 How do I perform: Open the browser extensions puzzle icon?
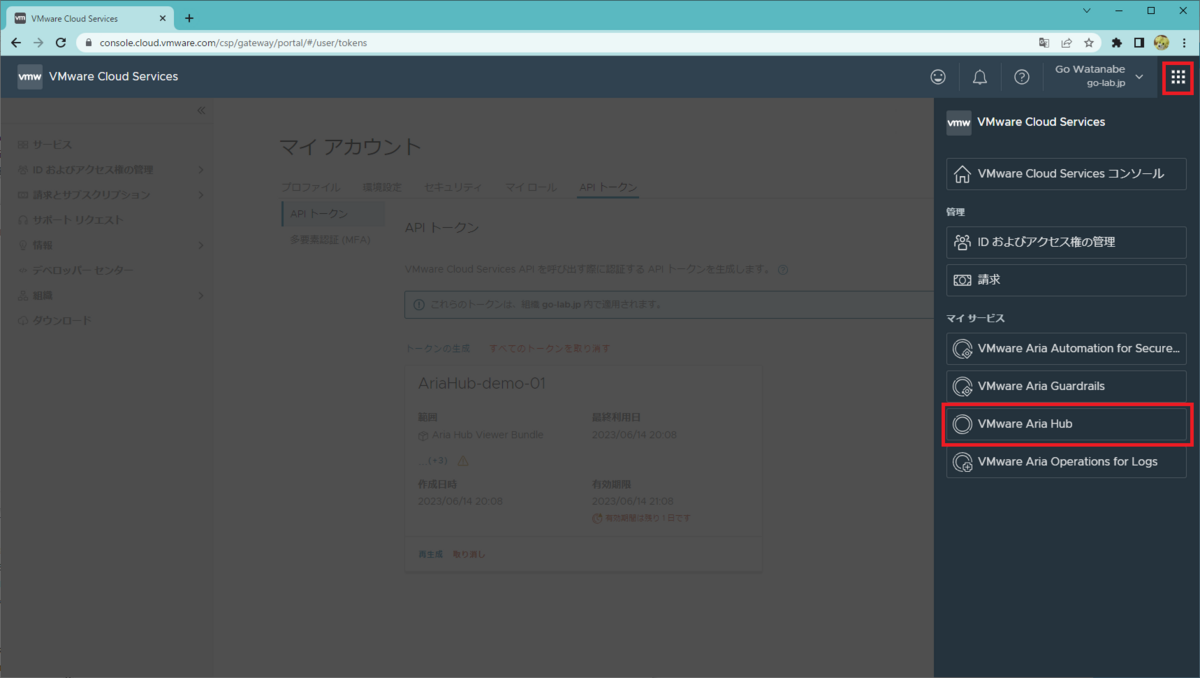(1117, 43)
